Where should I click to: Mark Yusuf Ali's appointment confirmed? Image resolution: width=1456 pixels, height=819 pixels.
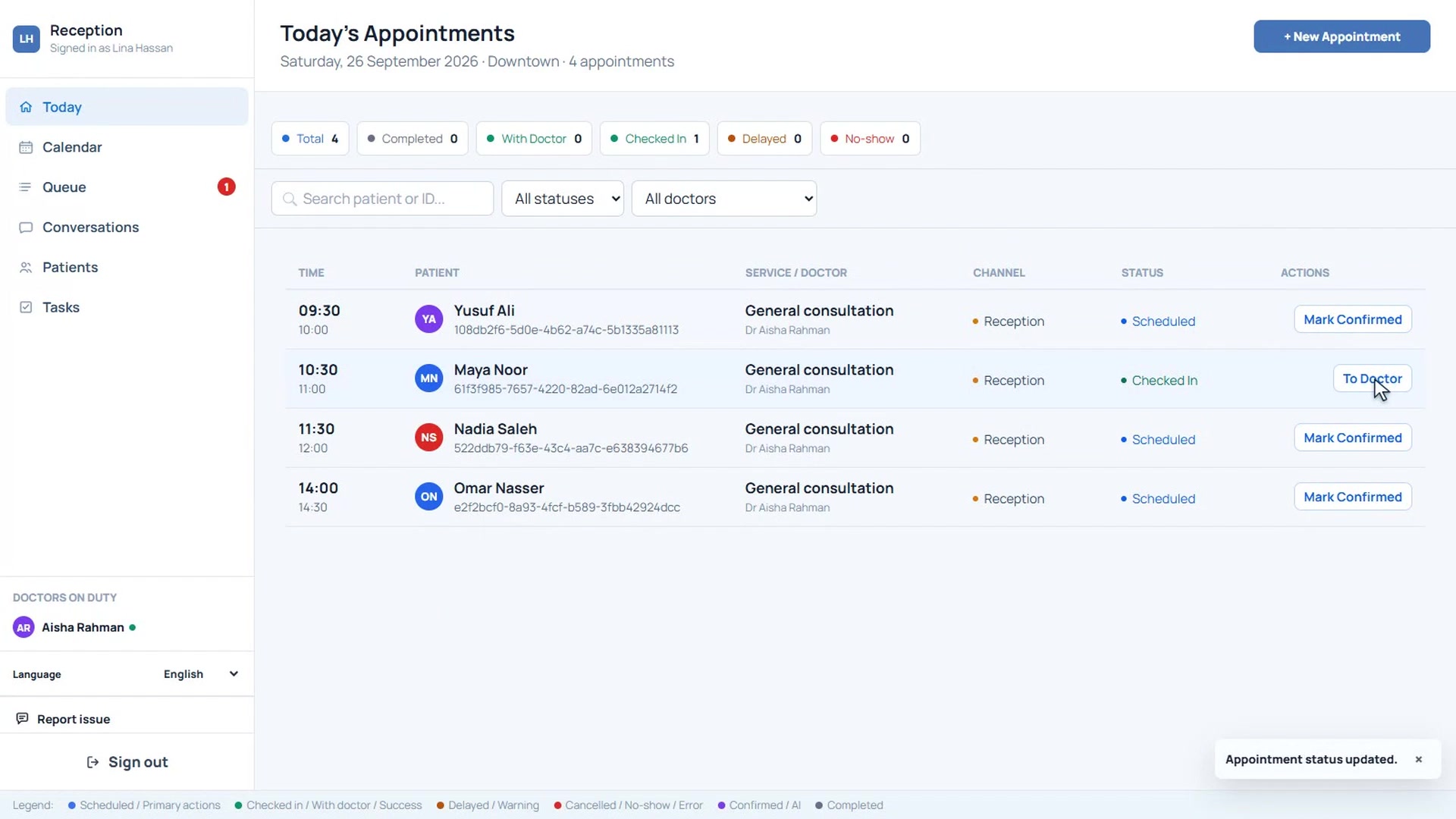point(1352,319)
